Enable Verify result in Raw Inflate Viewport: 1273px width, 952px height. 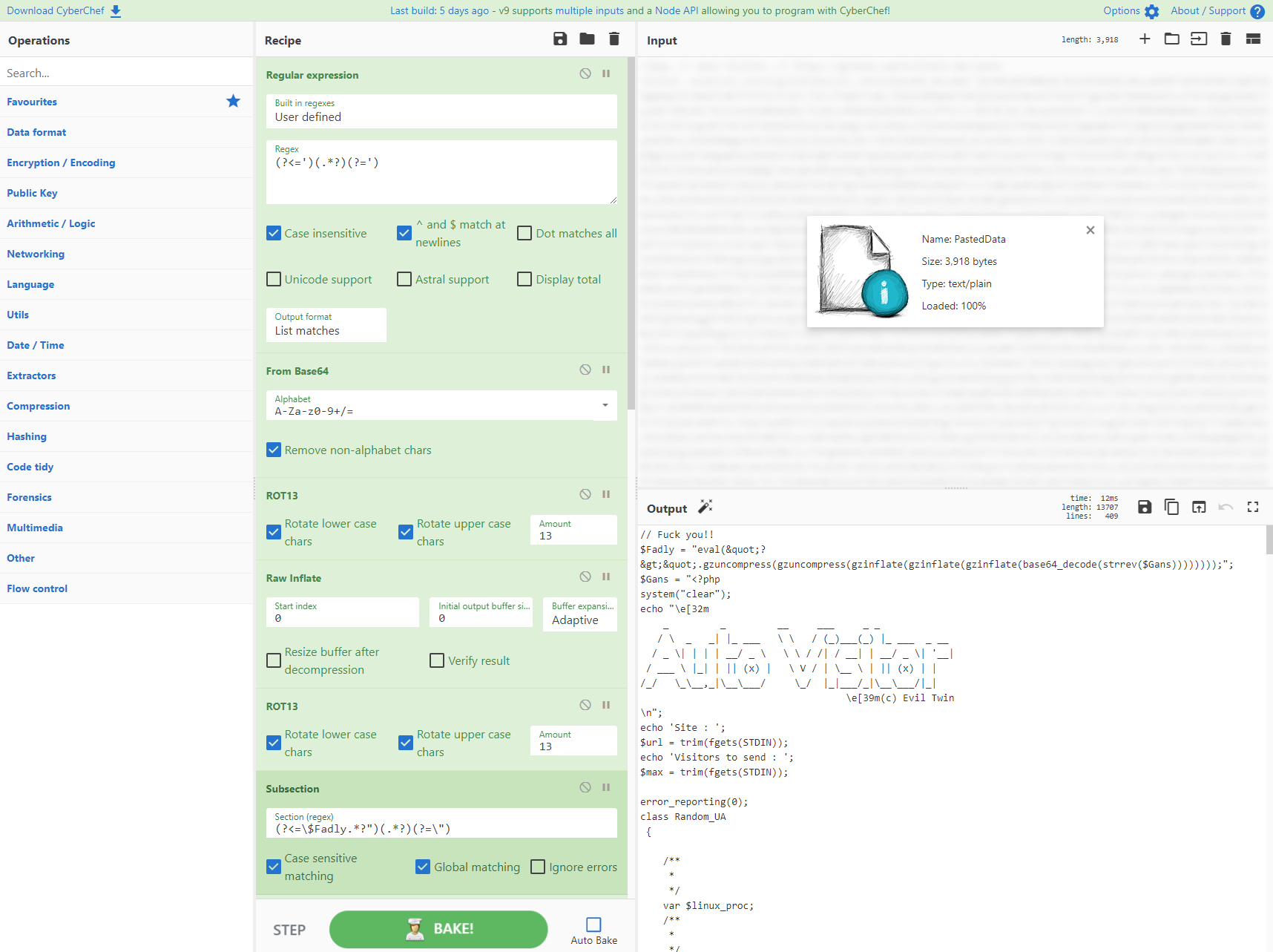click(x=437, y=660)
